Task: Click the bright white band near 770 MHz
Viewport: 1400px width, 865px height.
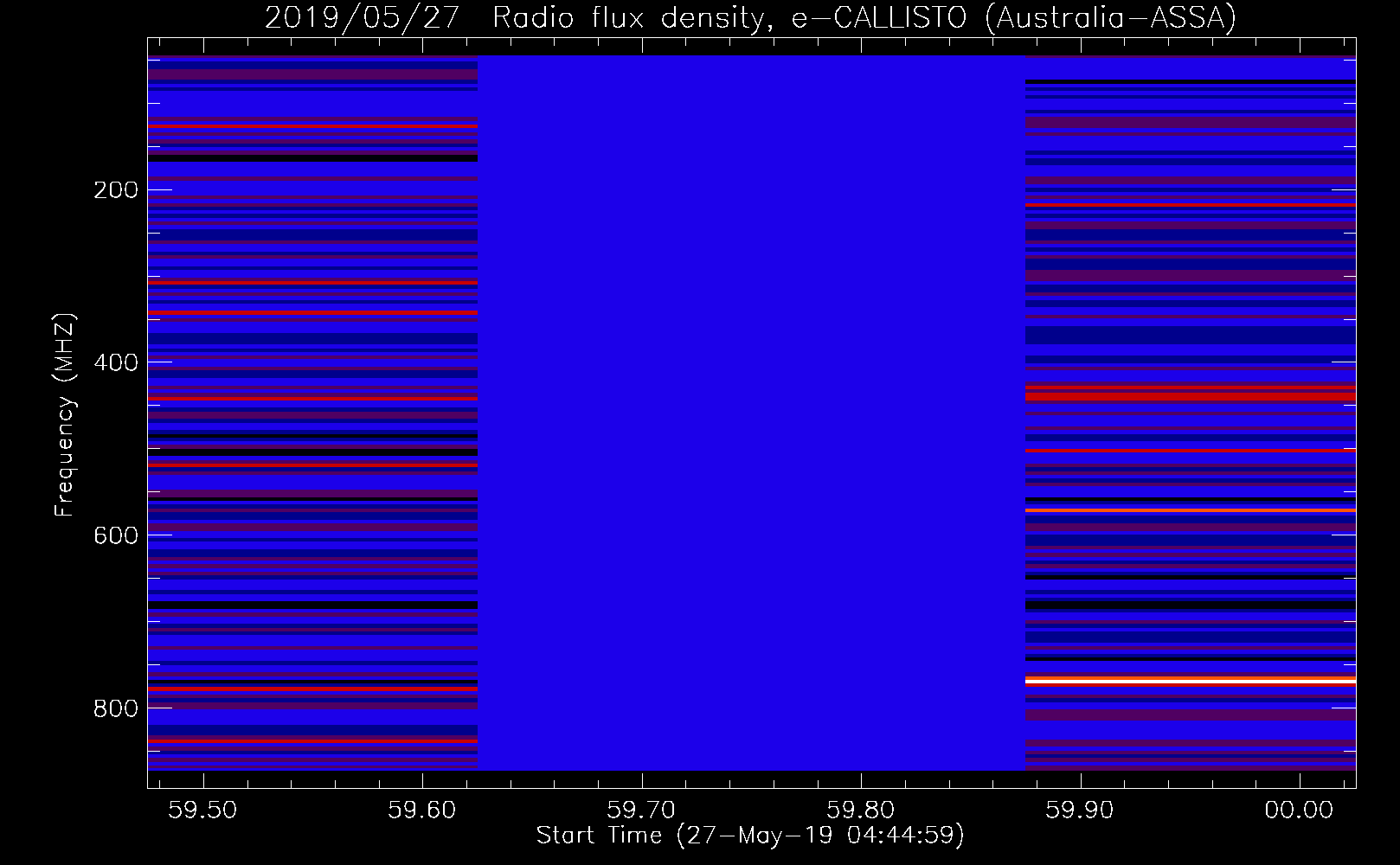Action: [x=1191, y=682]
